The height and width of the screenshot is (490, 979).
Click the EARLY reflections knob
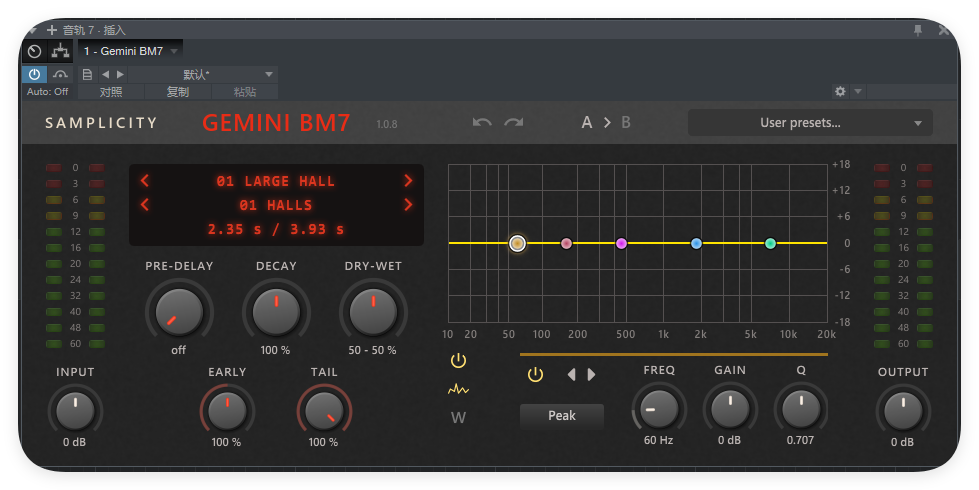tap(227, 411)
